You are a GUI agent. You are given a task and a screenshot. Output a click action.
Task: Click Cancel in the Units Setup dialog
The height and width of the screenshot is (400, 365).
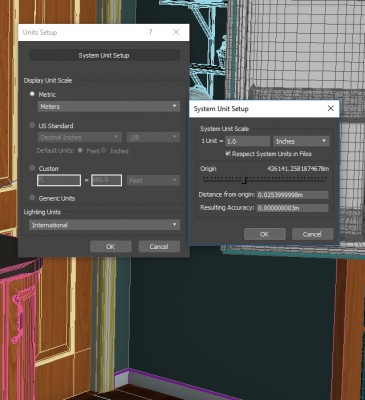click(x=159, y=247)
